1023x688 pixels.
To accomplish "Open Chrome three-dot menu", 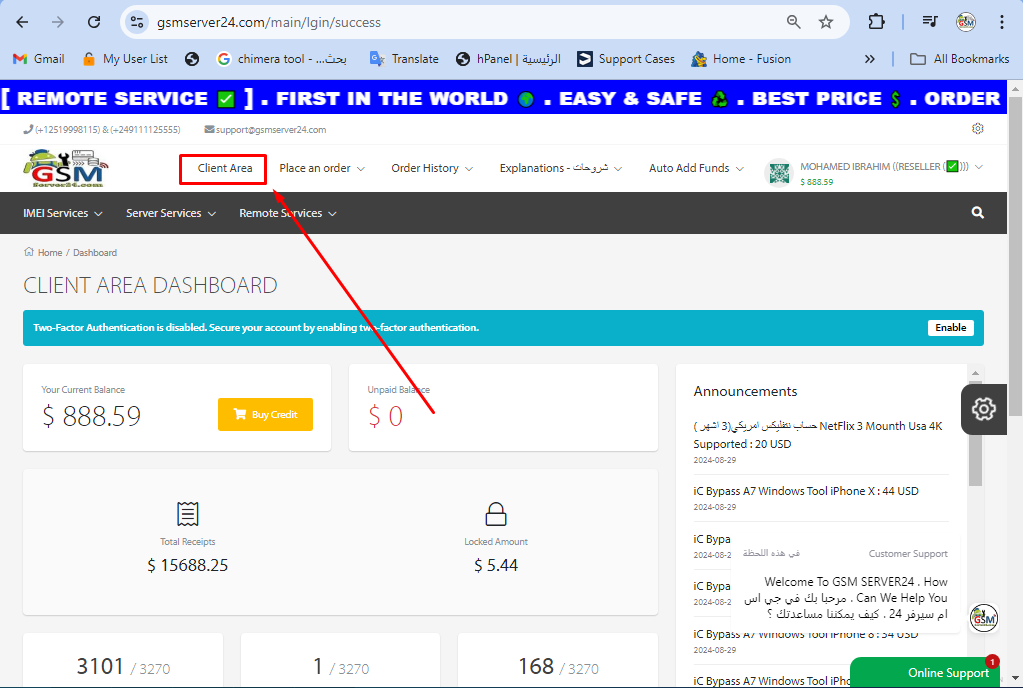I will (1001, 22).
